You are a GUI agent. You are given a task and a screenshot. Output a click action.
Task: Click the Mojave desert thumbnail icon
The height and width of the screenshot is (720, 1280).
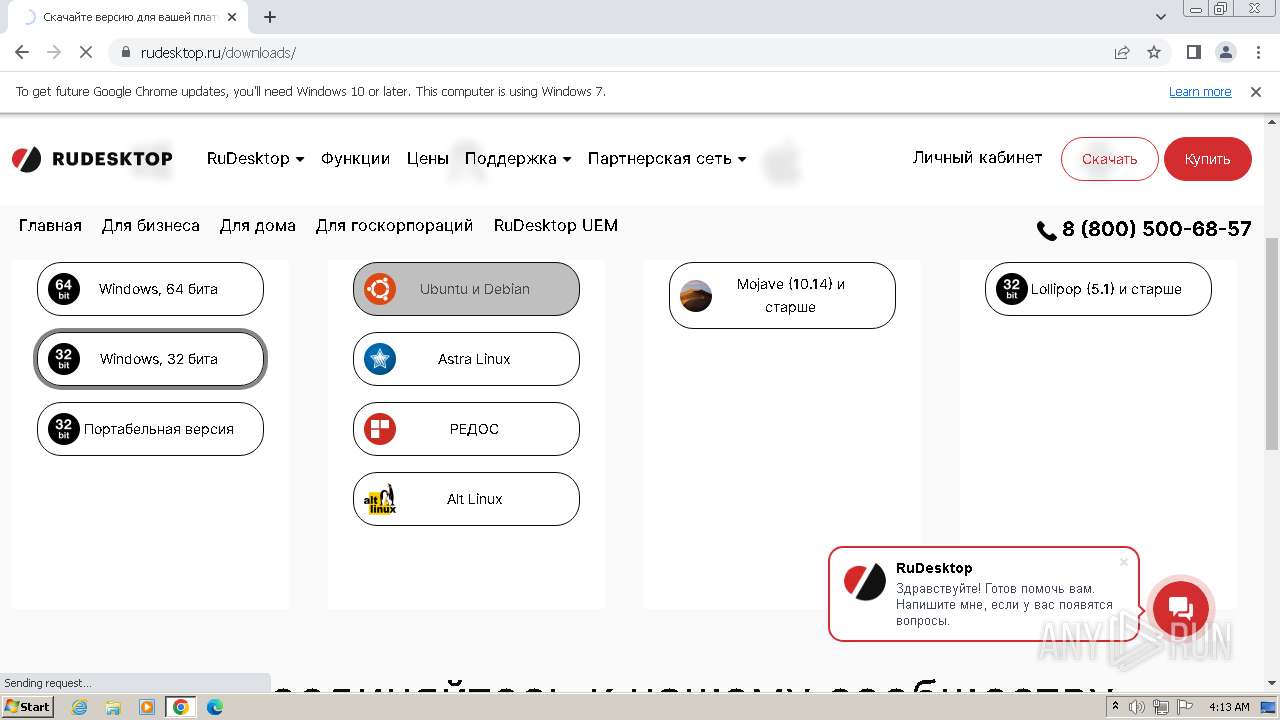(x=696, y=295)
